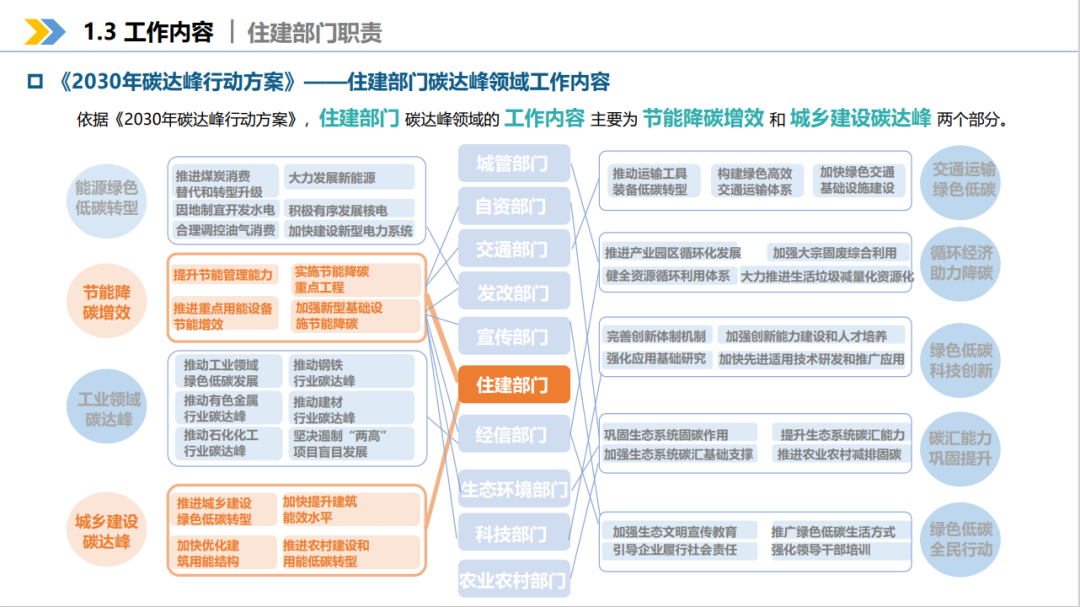The height and width of the screenshot is (607, 1080).
Task: Click the square bullet before 《2030年碳达峰行动方案》
Action: pyautogui.click(x=35, y=82)
